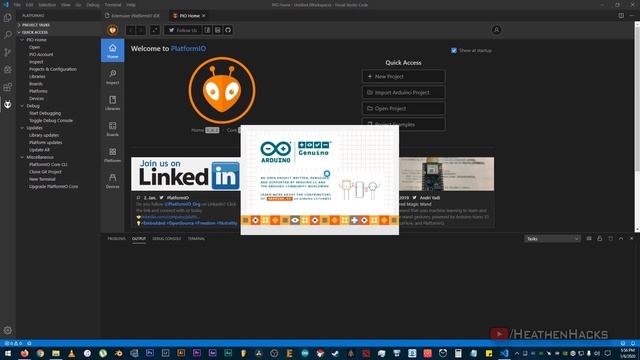Go back using PIO Home back arrow
The image size is (640, 360).
(131, 30)
